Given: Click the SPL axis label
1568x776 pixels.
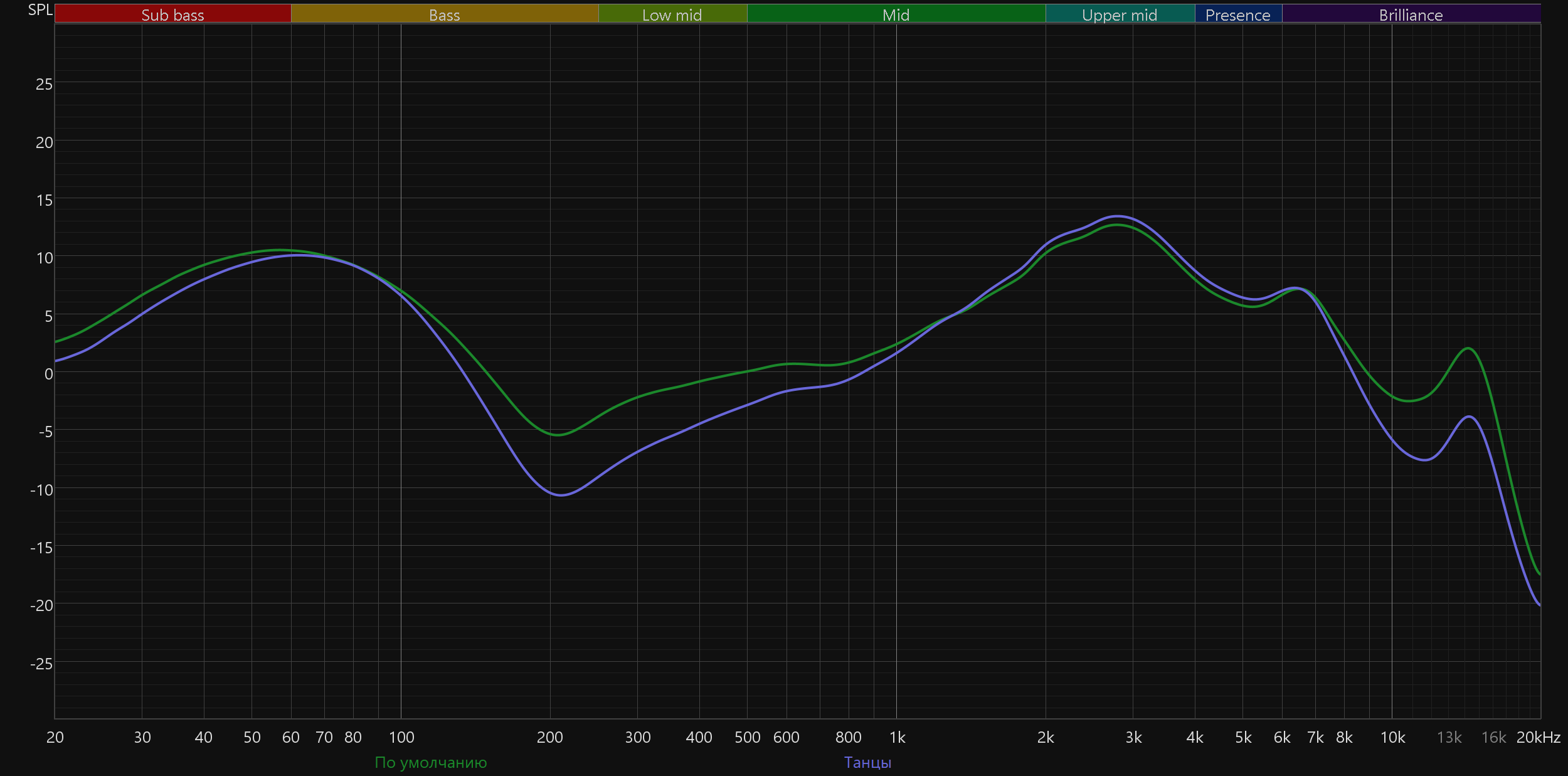Looking at the screenshot, I should [40, 10].
